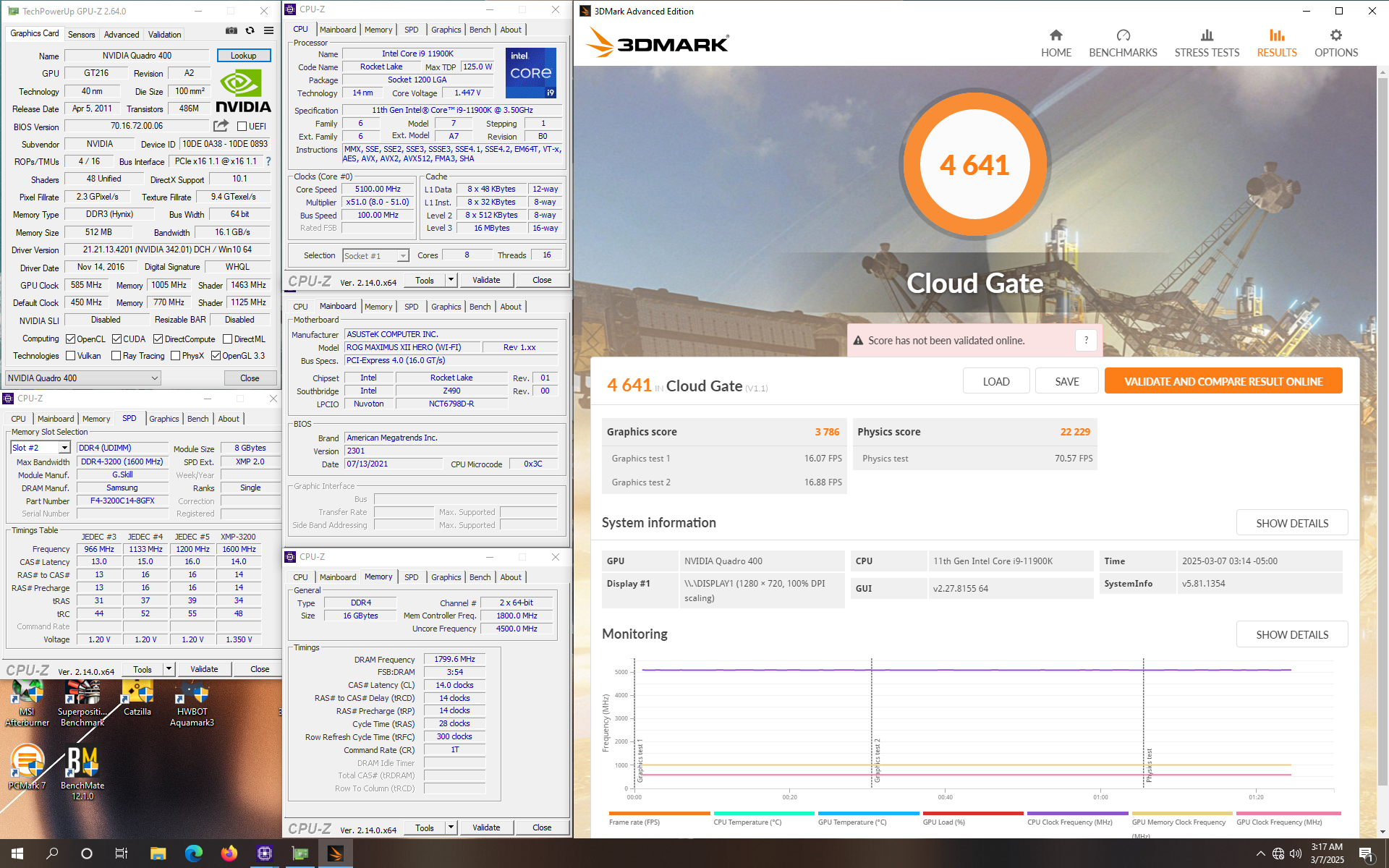Open Bench tab in top CPU-Z window
The height and width of the screenshot is (868, 1389).
tap(480, 30)
